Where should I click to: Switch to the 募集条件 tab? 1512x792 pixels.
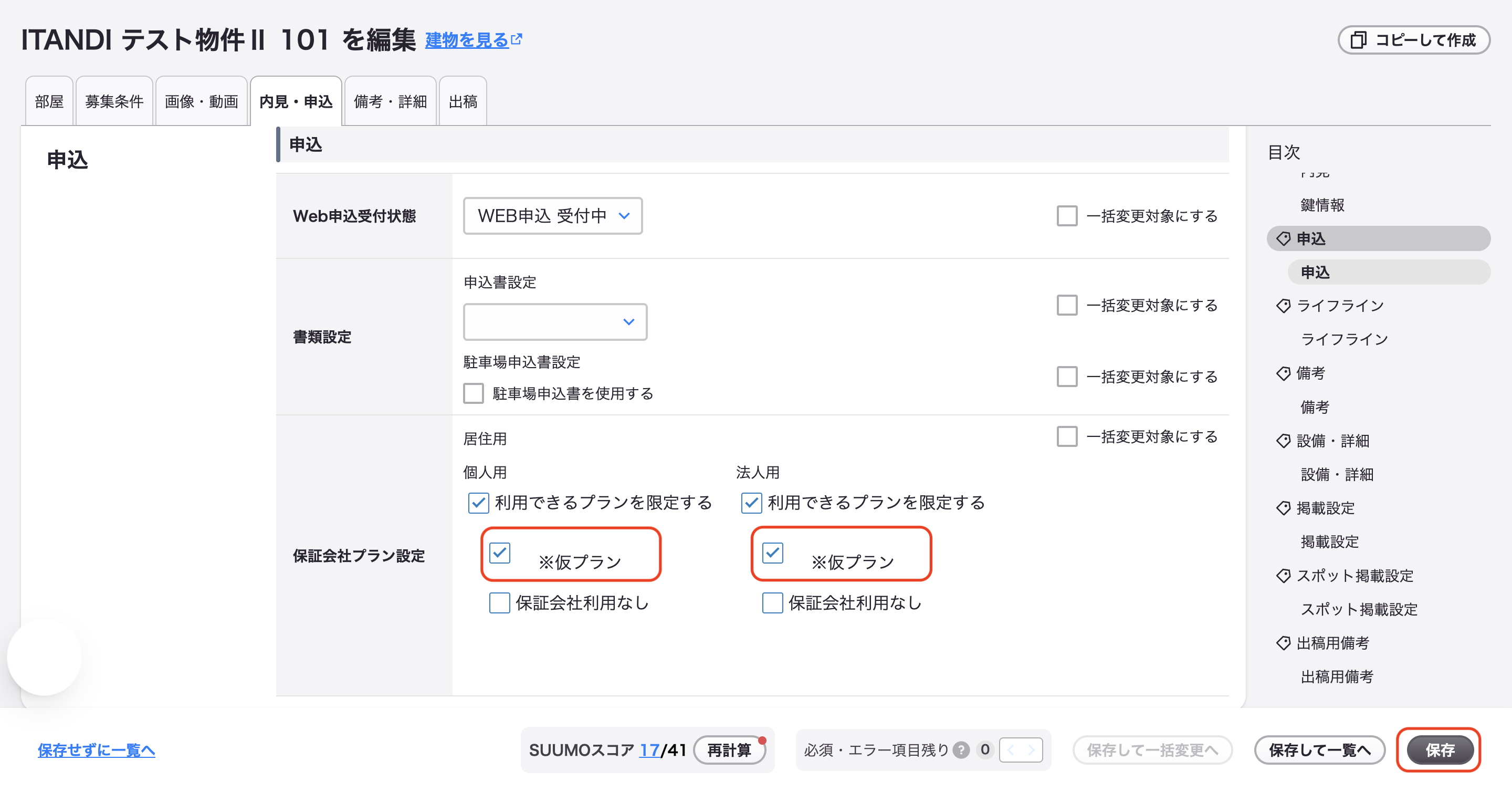click(x=114, y=101)
